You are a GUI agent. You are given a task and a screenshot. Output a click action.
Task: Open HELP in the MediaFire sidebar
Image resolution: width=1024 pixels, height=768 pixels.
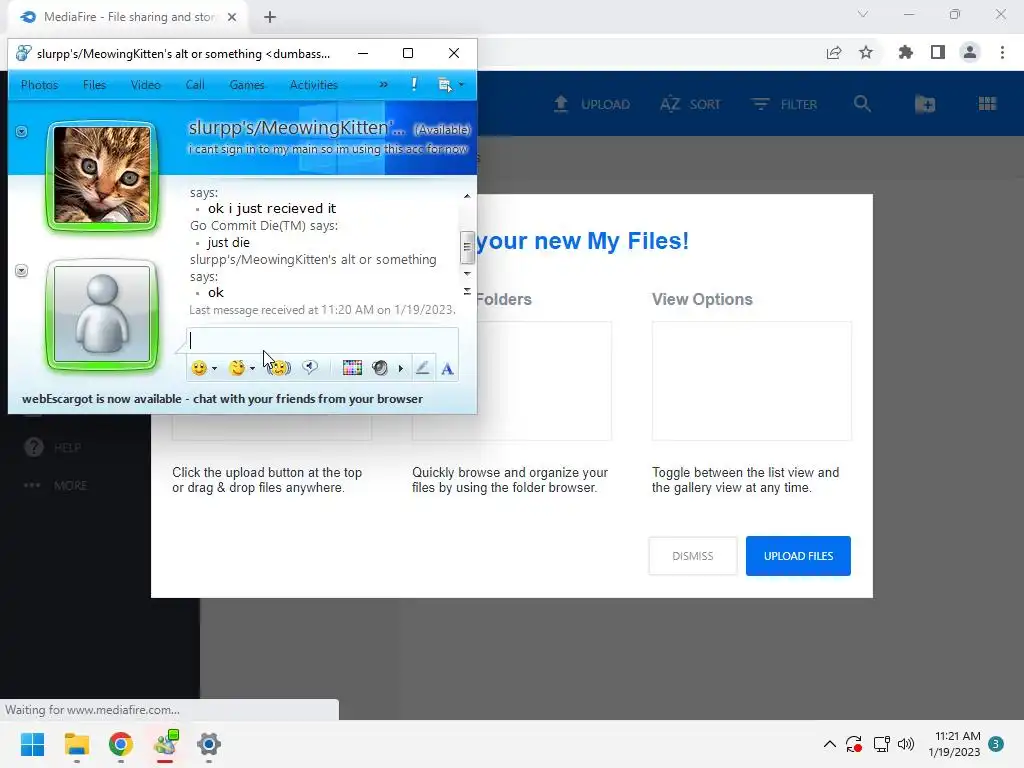tap(52, 447)
